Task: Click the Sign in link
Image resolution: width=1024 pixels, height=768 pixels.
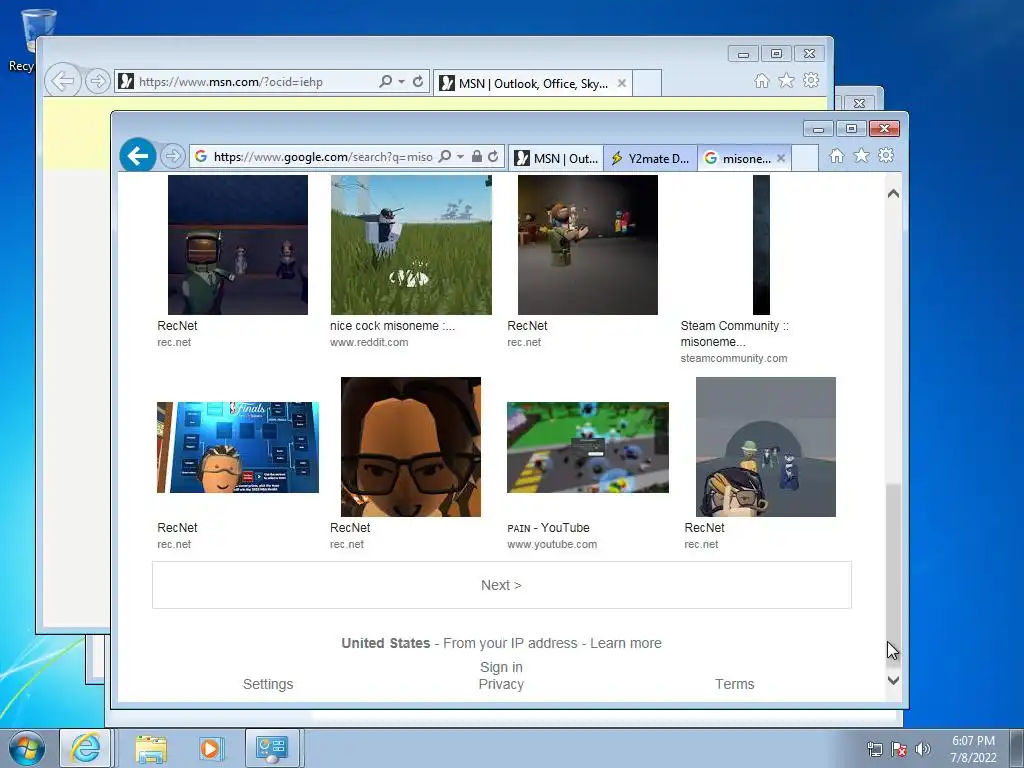Action: coord(501,667)
